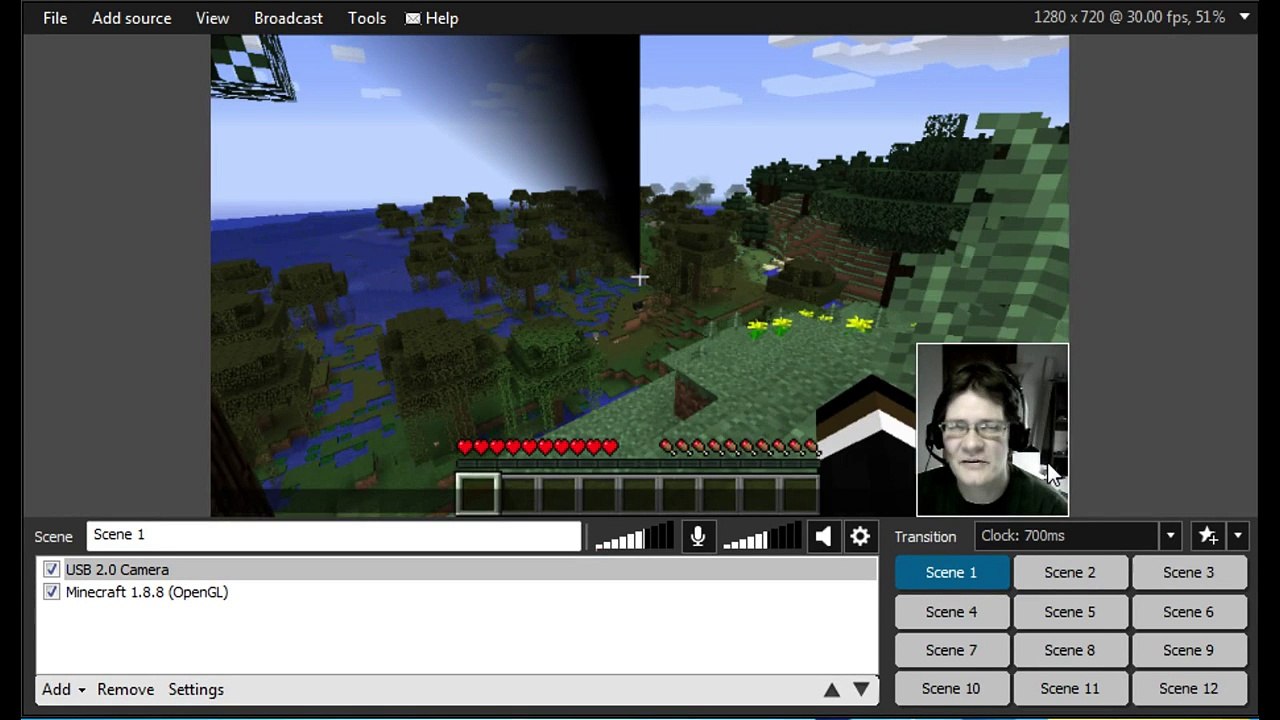Image resolution: width=1280 pixels, height=720 pixels.
Task: Switch to Scene 12
Action: click(x=1189, y=688)
